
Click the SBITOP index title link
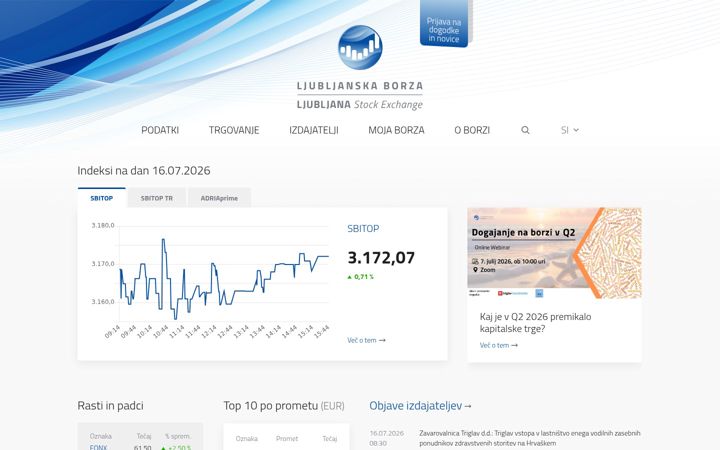point(363,229)
